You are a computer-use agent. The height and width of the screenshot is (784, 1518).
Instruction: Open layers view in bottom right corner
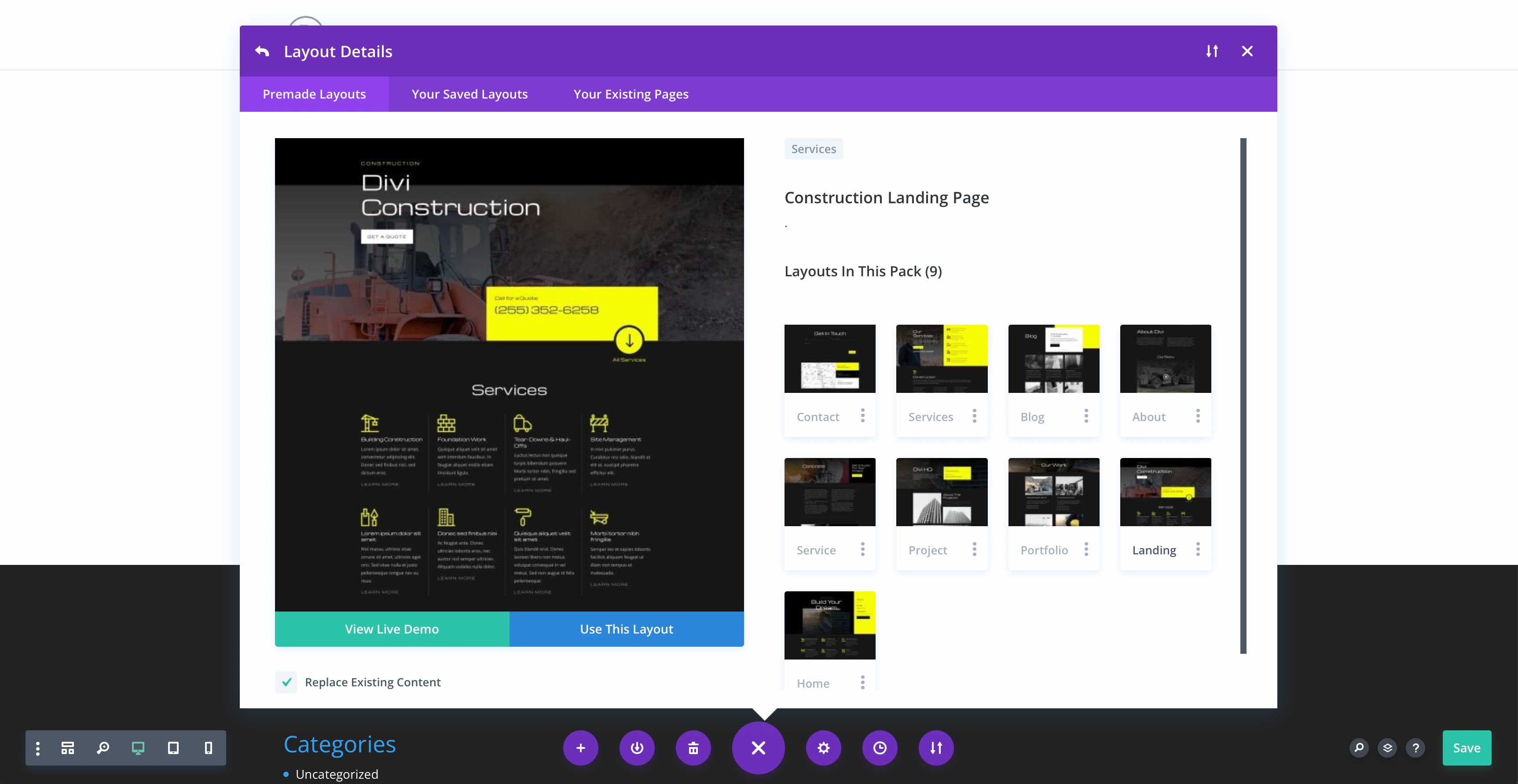coord(1386,747)
